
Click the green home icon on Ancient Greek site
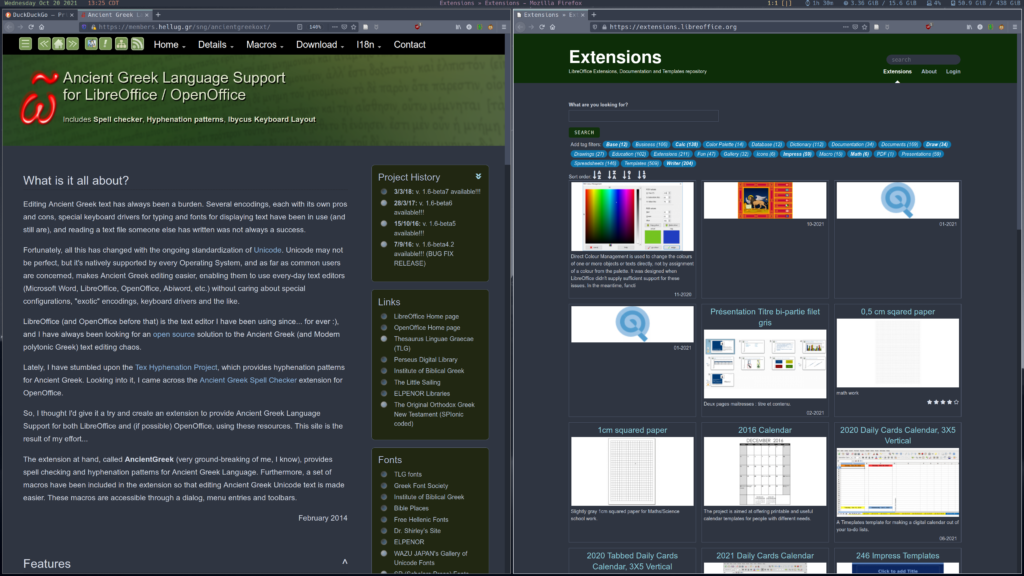coord(58,44)
